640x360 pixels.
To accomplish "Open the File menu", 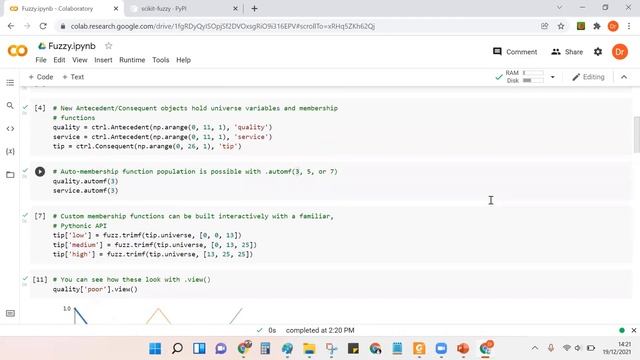I will 41,60.
